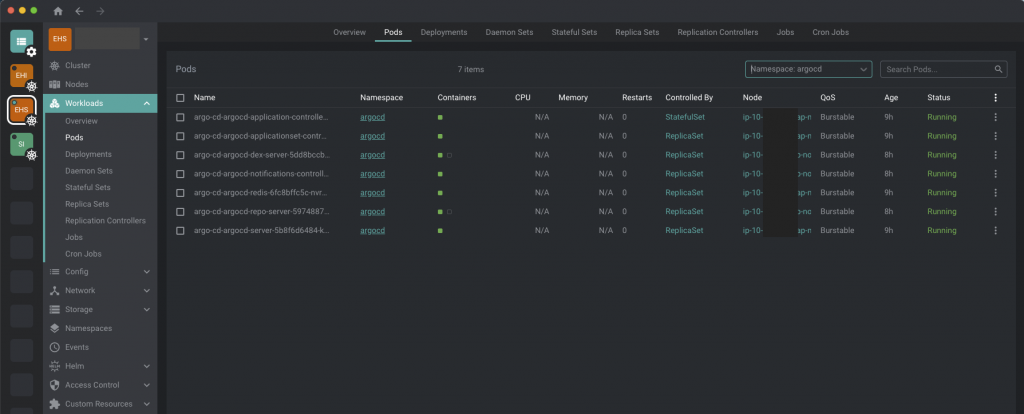Select Jobs in the sidebar
This screenshot has height=414, width=1024.
(x=74, y=238)
